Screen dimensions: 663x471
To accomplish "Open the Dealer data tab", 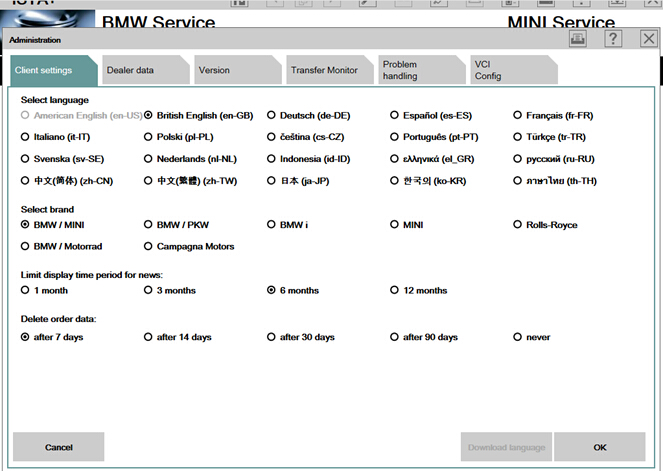I will tap(146, 70).
